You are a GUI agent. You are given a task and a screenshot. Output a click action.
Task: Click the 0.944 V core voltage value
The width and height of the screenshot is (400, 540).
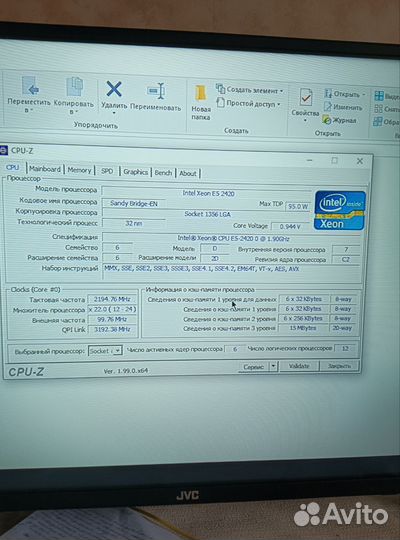click(290, 227)
